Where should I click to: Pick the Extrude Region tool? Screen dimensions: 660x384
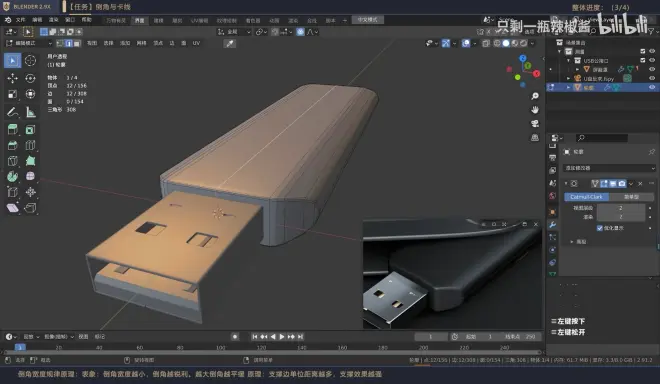point(12,130)
